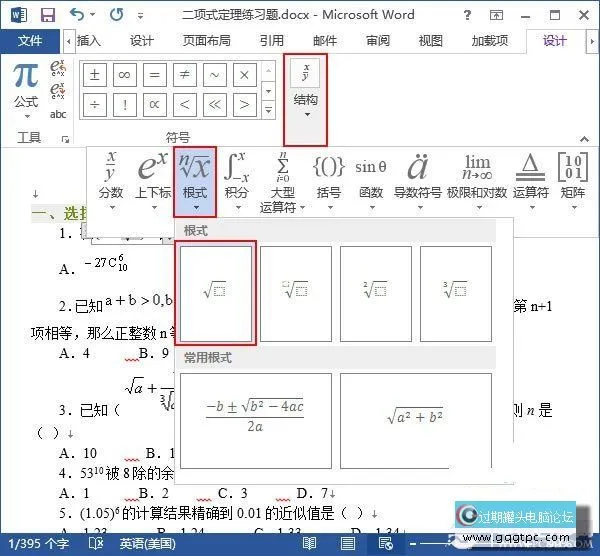The height and width of the screenshot is (556, 600).
Task: Open the 积分 (Integral) dropdown
Action: coord(236,182)
